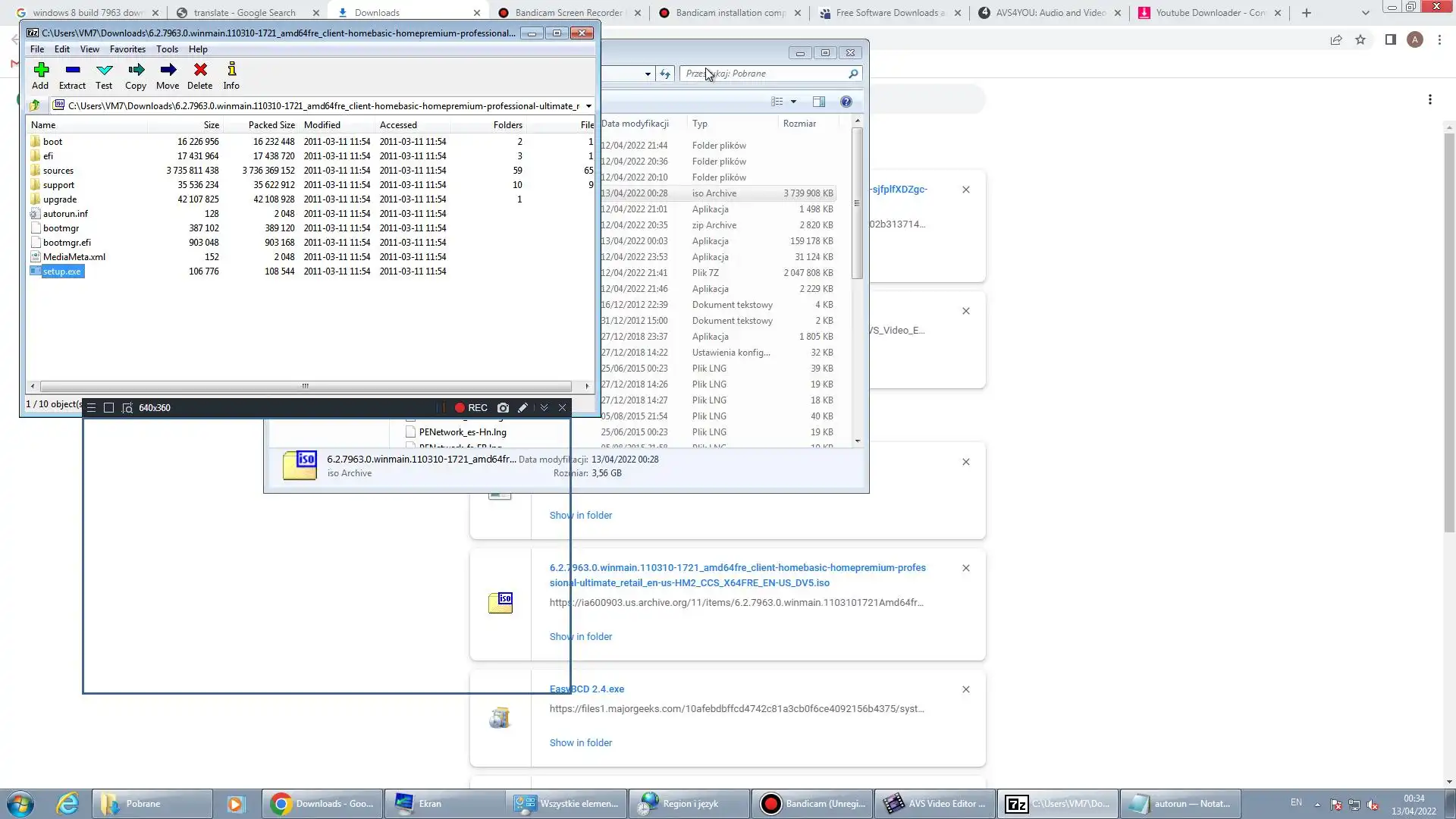Toggle the Bandicam fullscreen rectangle mode
Viewport: 1456px width, 819px height.
click(x=108, y=408)
